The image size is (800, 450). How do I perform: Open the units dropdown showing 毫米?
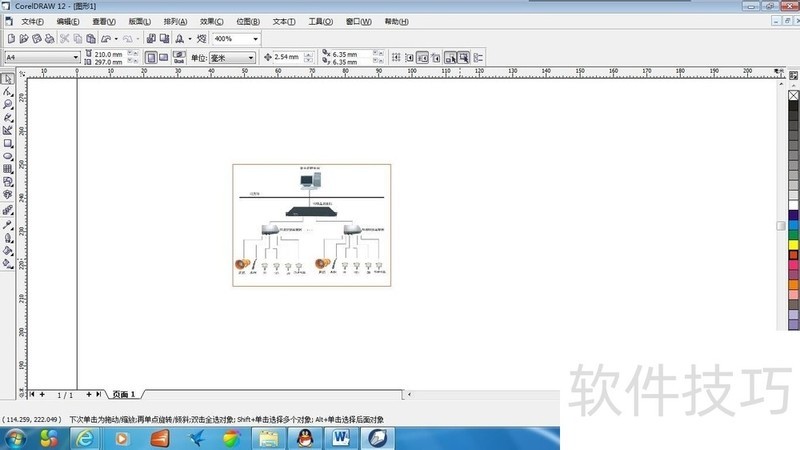pos(250,58)
